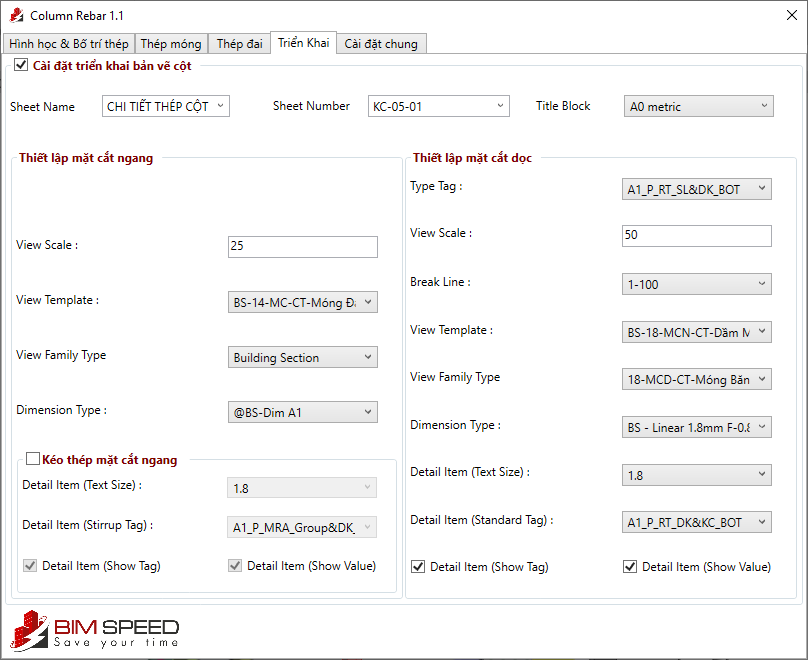Select the Cài đặt chung tab
The width and height of the screenshot is (808, 660).
381,43
